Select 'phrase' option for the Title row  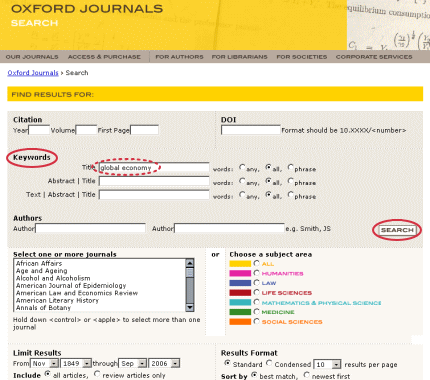(x=291, y=167)
